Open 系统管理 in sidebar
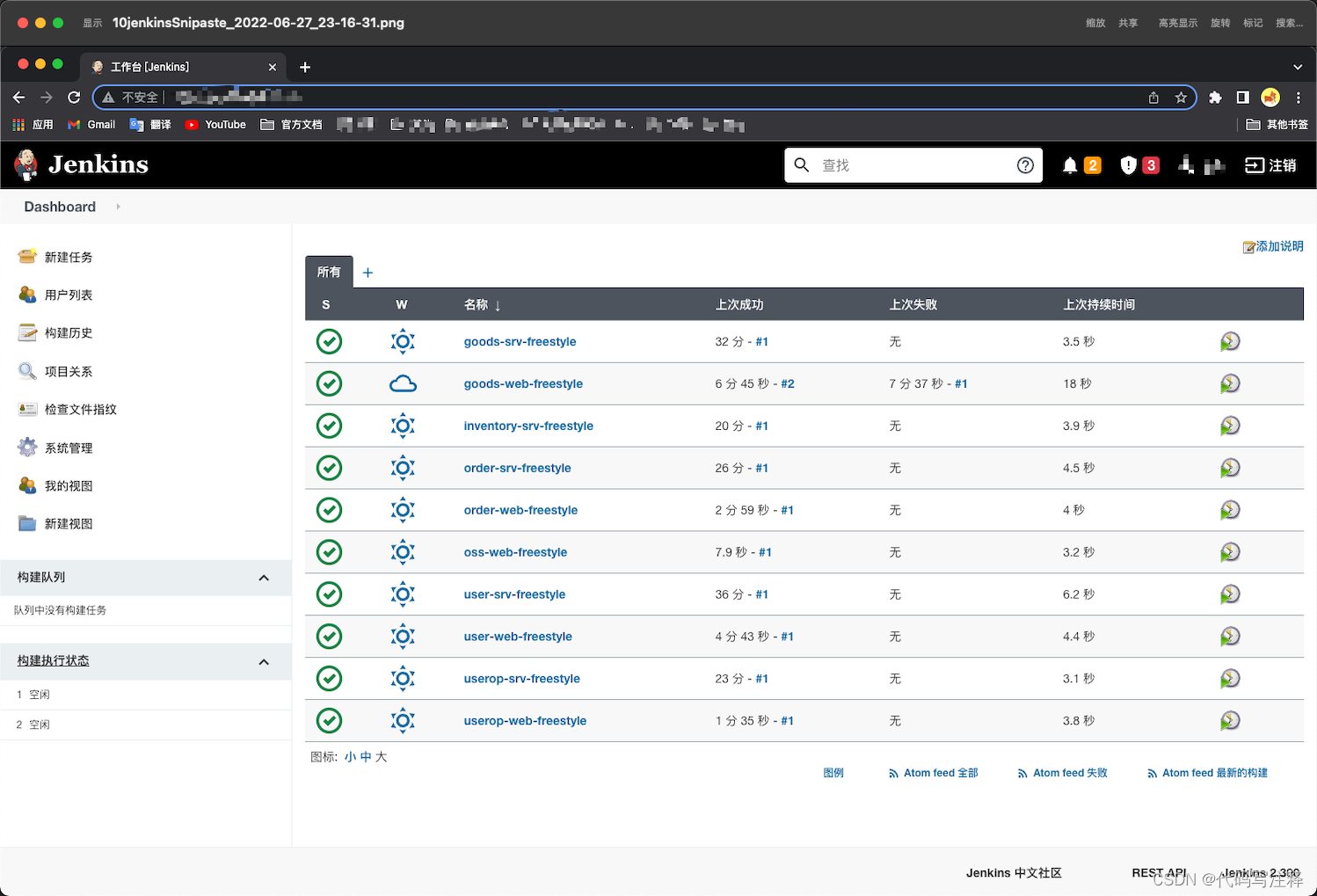Screen dimensions: 1317x896 pyautogui.click(x=69, y=448)
